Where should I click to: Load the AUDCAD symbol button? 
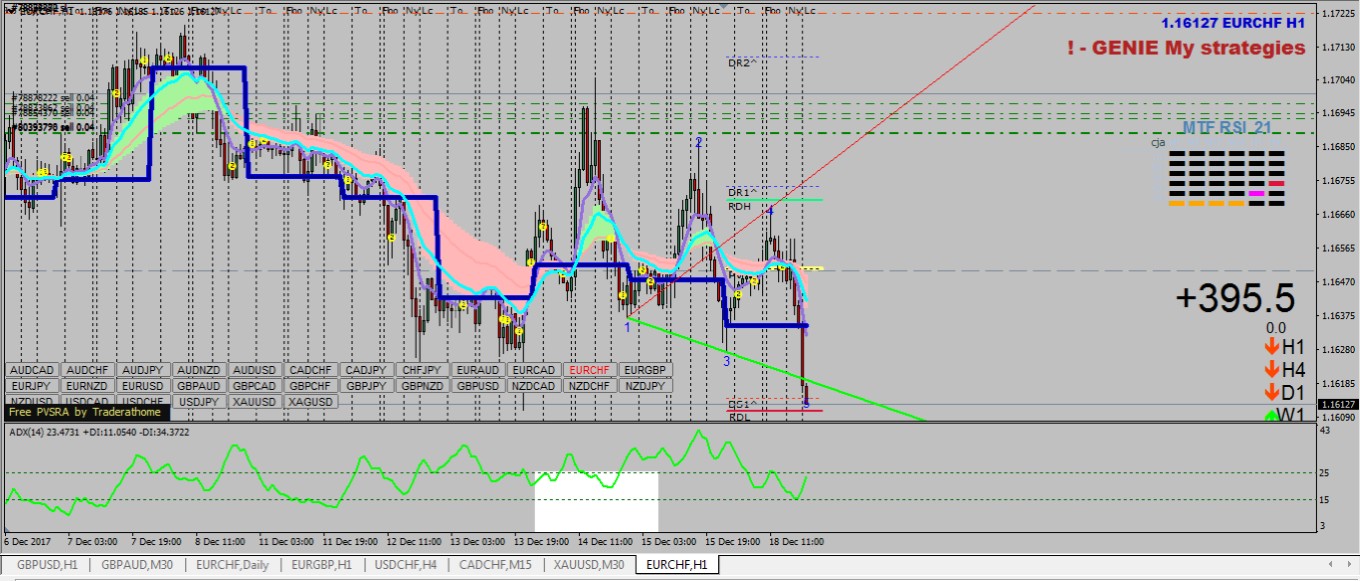32,370
